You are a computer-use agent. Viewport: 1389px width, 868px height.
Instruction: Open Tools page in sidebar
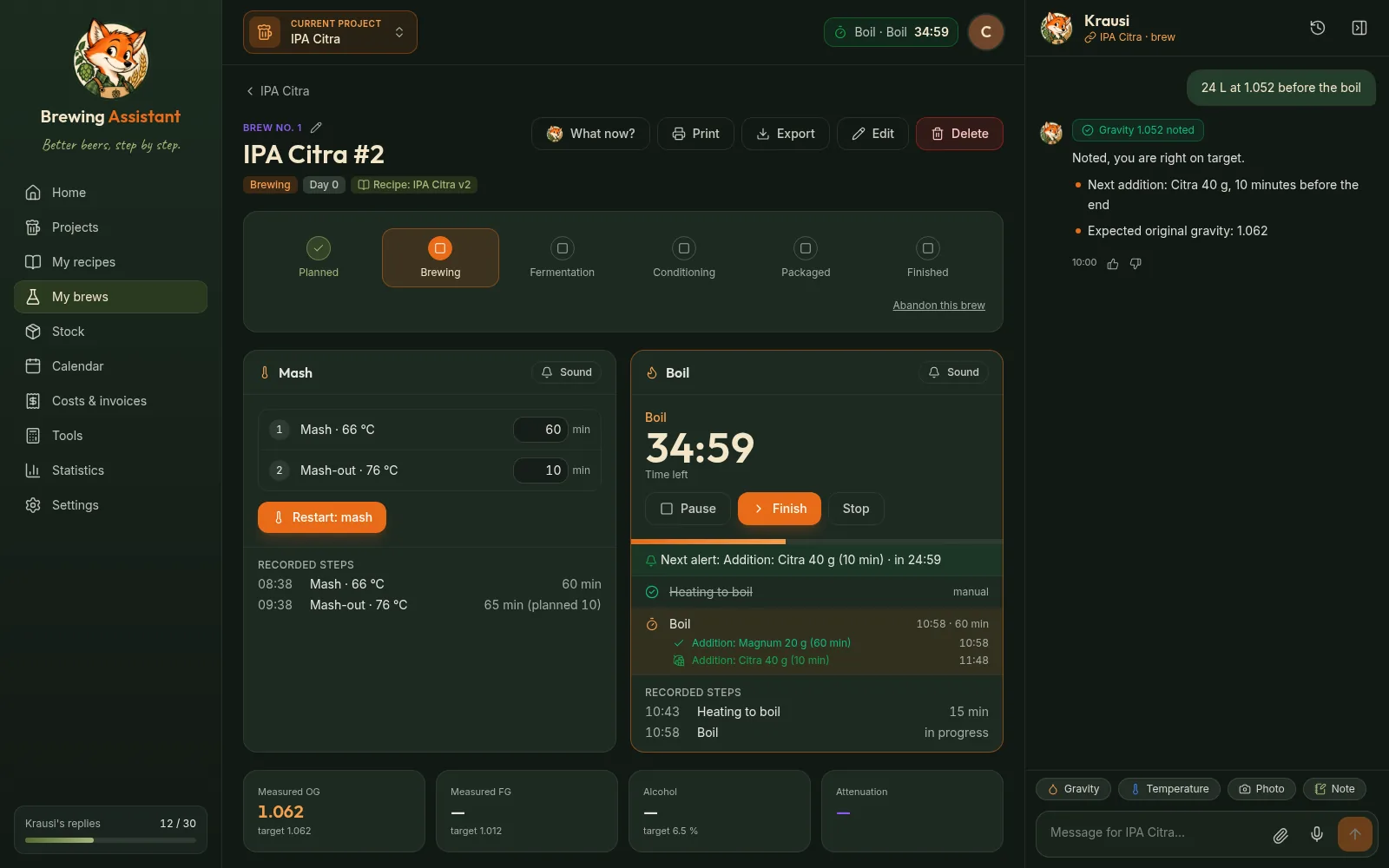pos(110,436)
